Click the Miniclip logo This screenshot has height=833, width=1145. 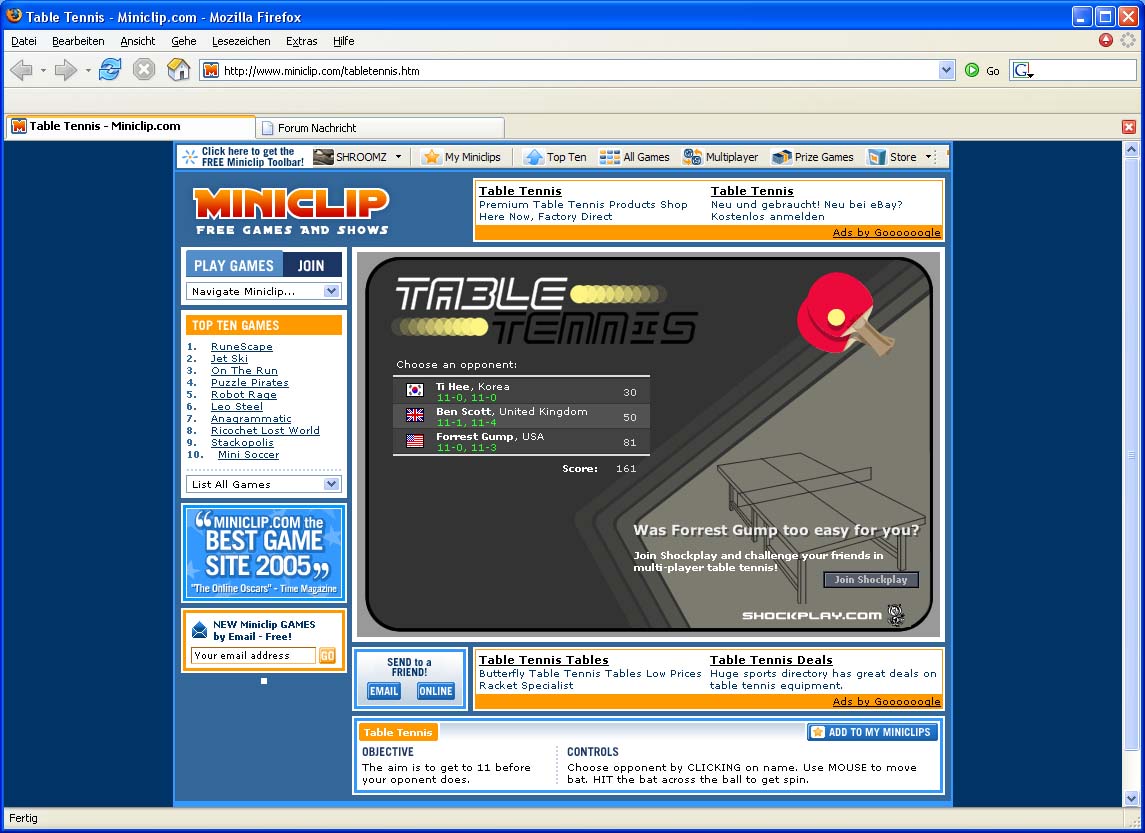(x=291, y=212)
